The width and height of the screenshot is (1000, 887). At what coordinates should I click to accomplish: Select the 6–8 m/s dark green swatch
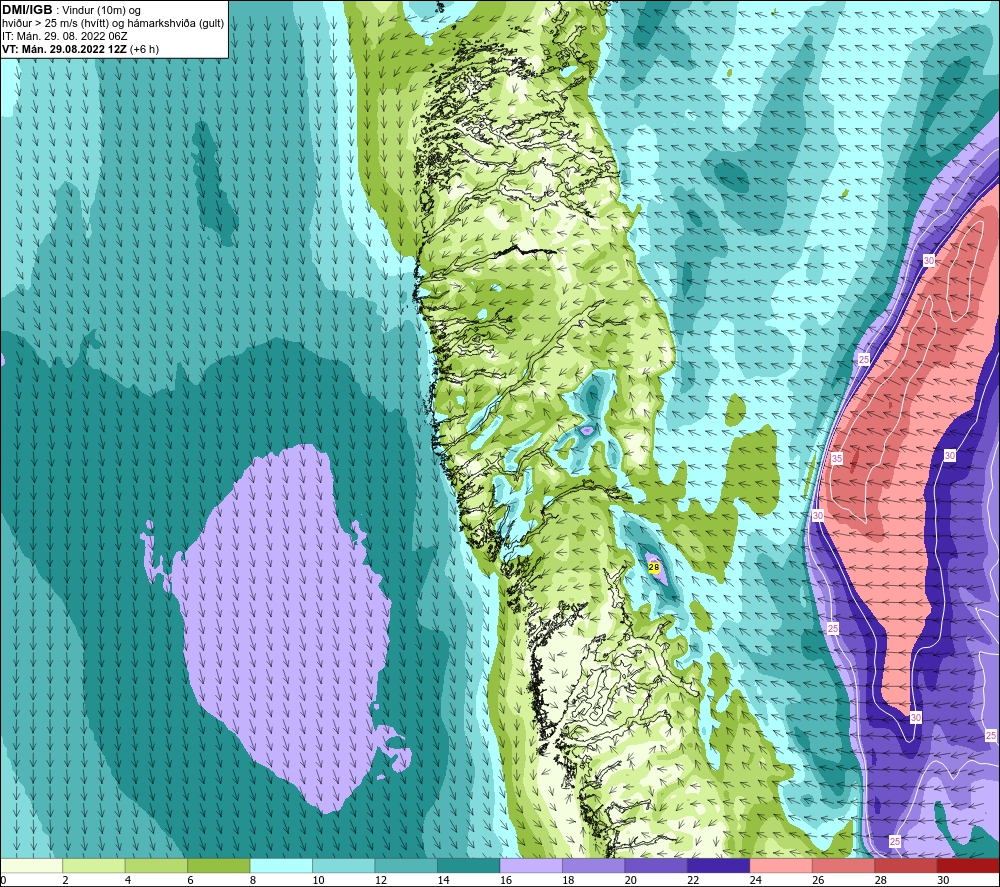click(x=219, y=865)
